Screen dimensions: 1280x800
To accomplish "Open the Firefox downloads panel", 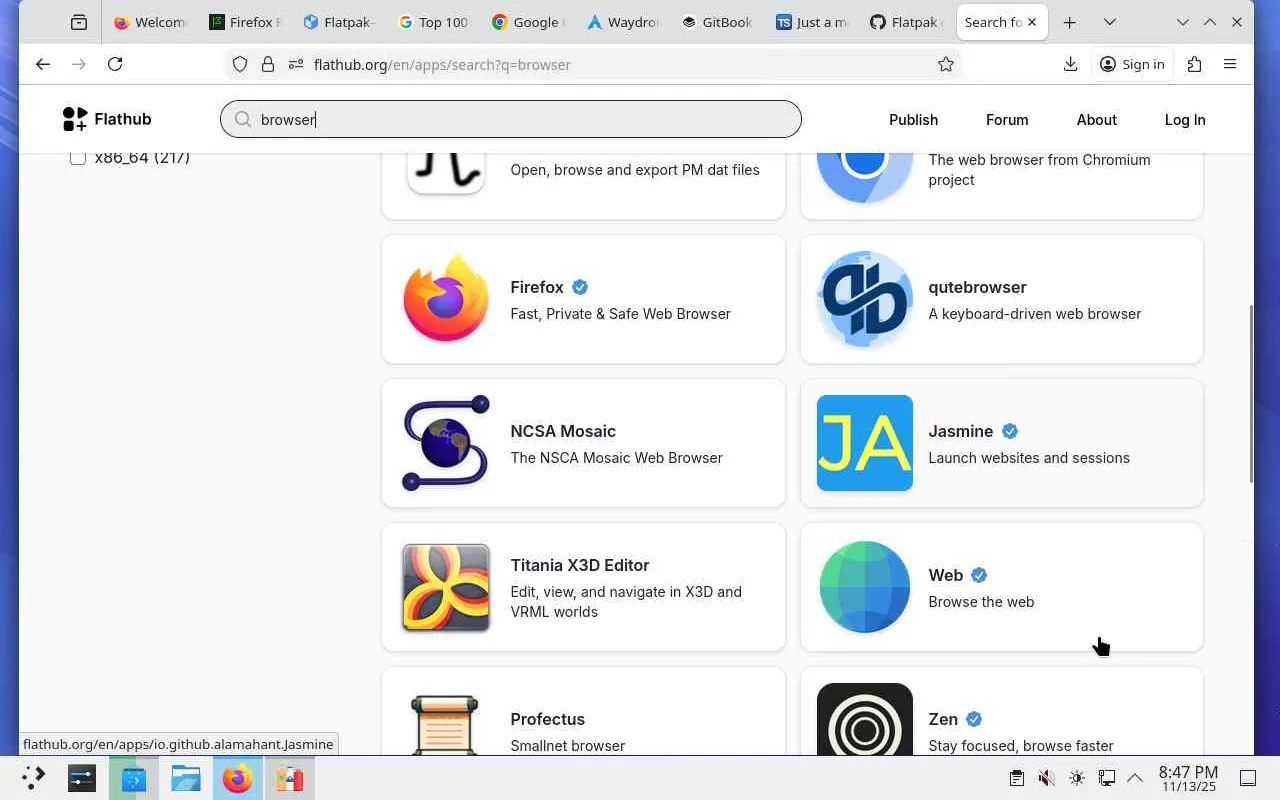I will click(x=1070, y=64).
